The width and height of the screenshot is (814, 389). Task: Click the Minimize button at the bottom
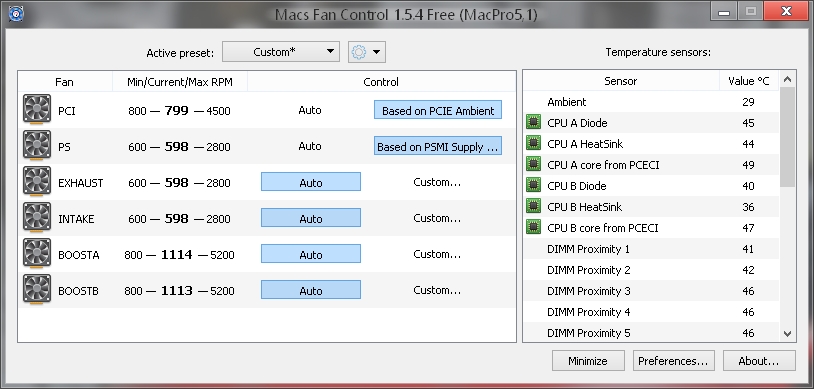[588, 361]
